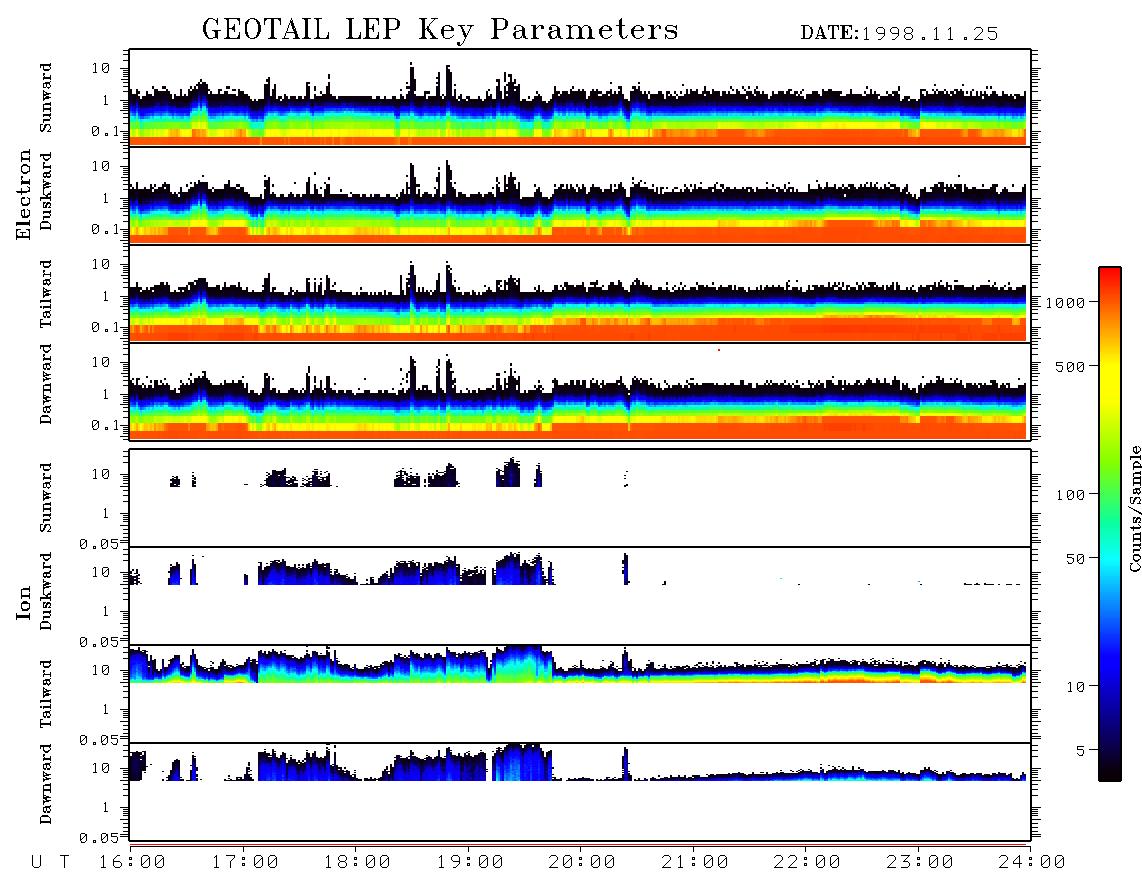1142x880 pixels.
Task: Click the "0.05" tick in Ion Sunward panel
Action: (x=100, y=543)
